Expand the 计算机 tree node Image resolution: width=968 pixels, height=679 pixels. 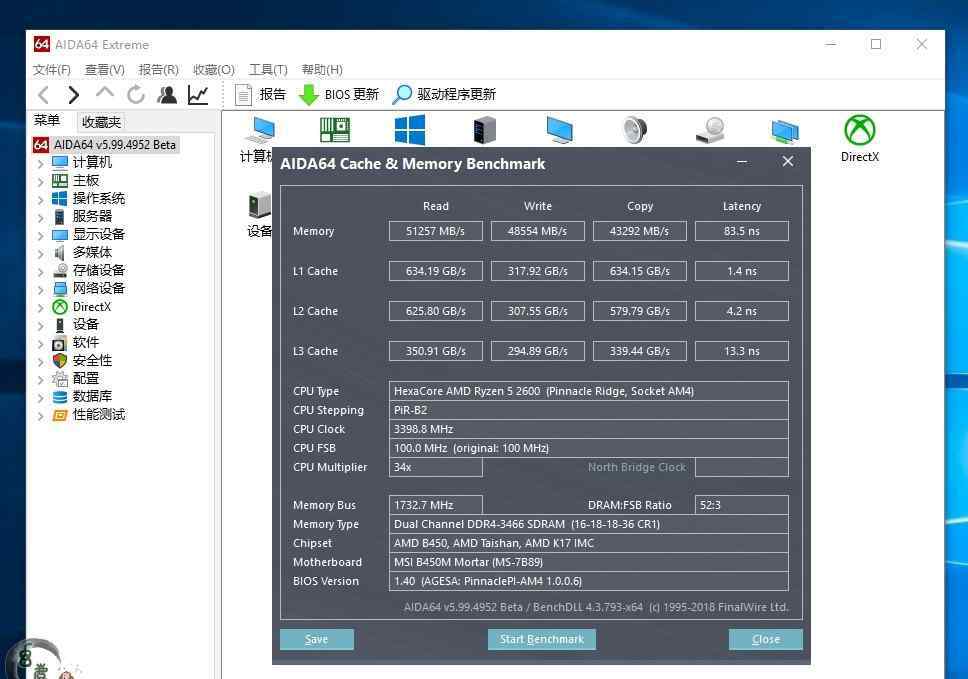[x=41, y=164]
